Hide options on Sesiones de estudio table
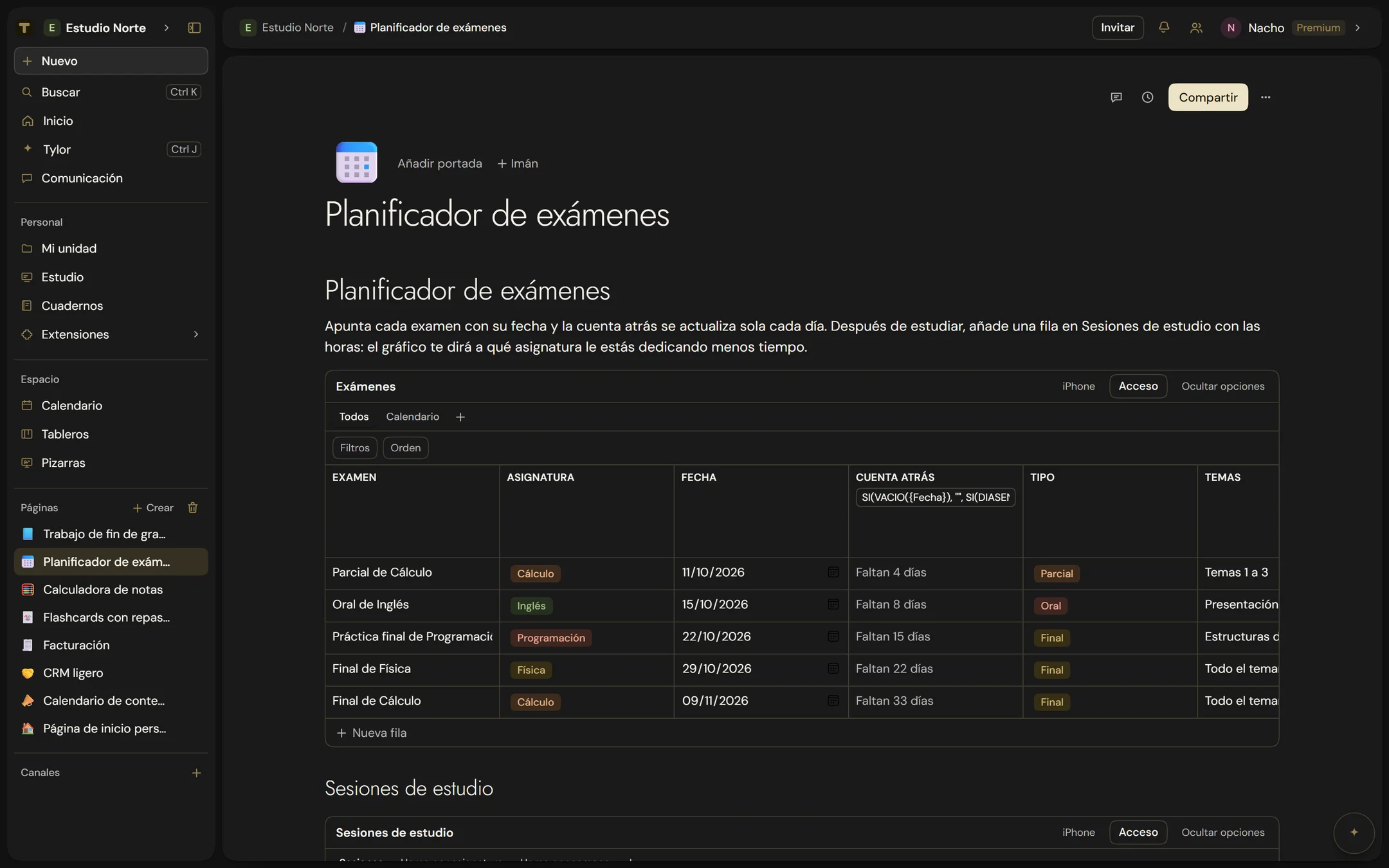 tap(1222, 833)
